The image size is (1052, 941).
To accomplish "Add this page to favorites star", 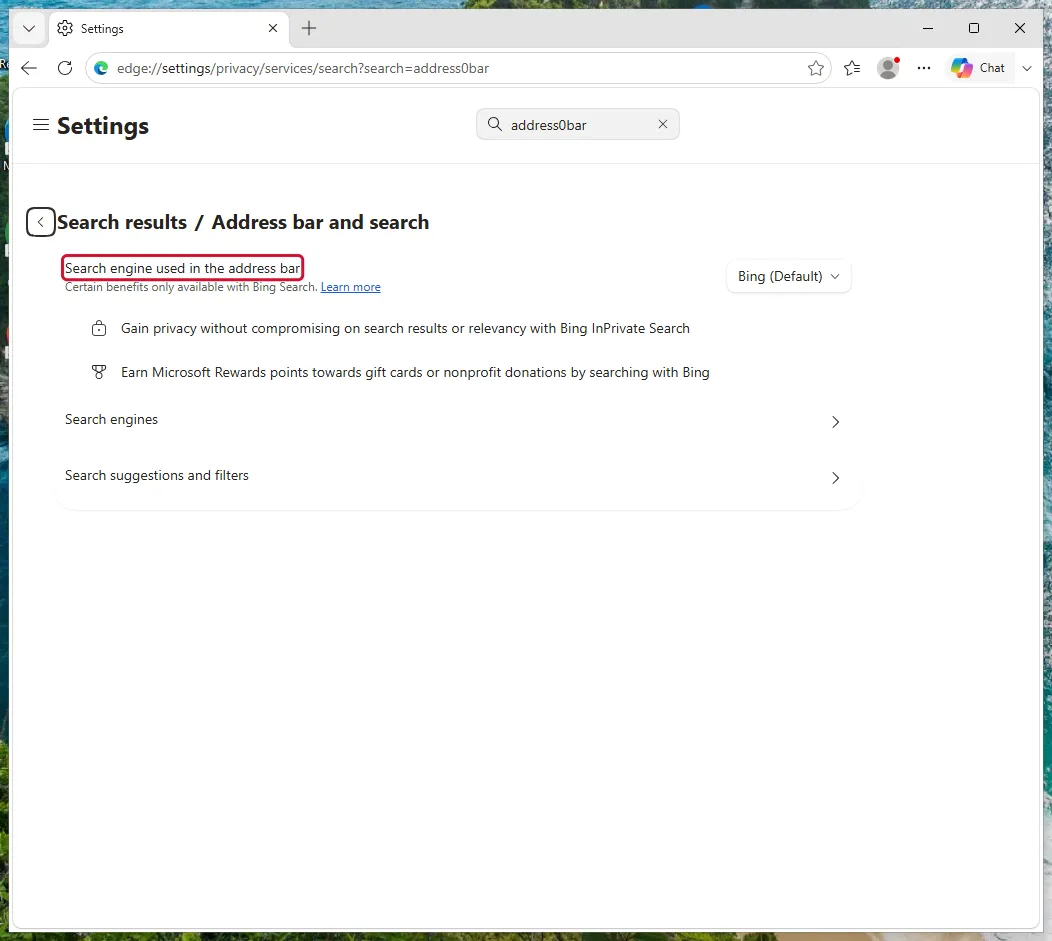I will point(815,68).
